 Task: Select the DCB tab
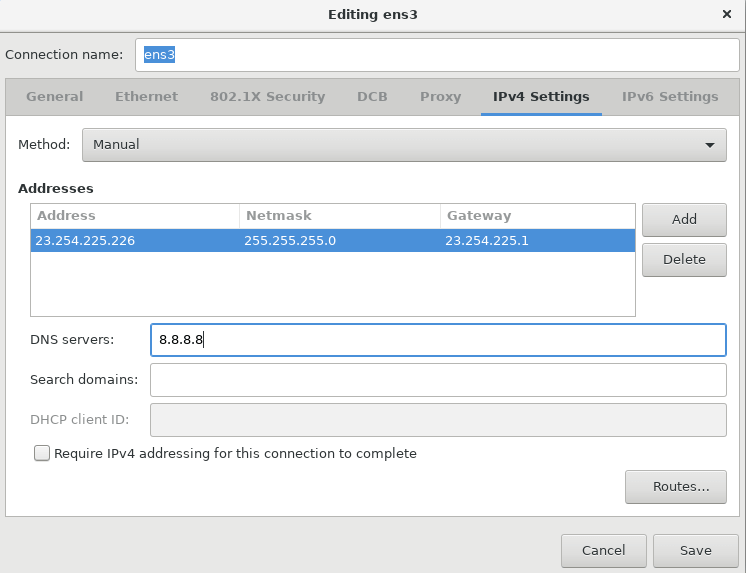(372, 97)
